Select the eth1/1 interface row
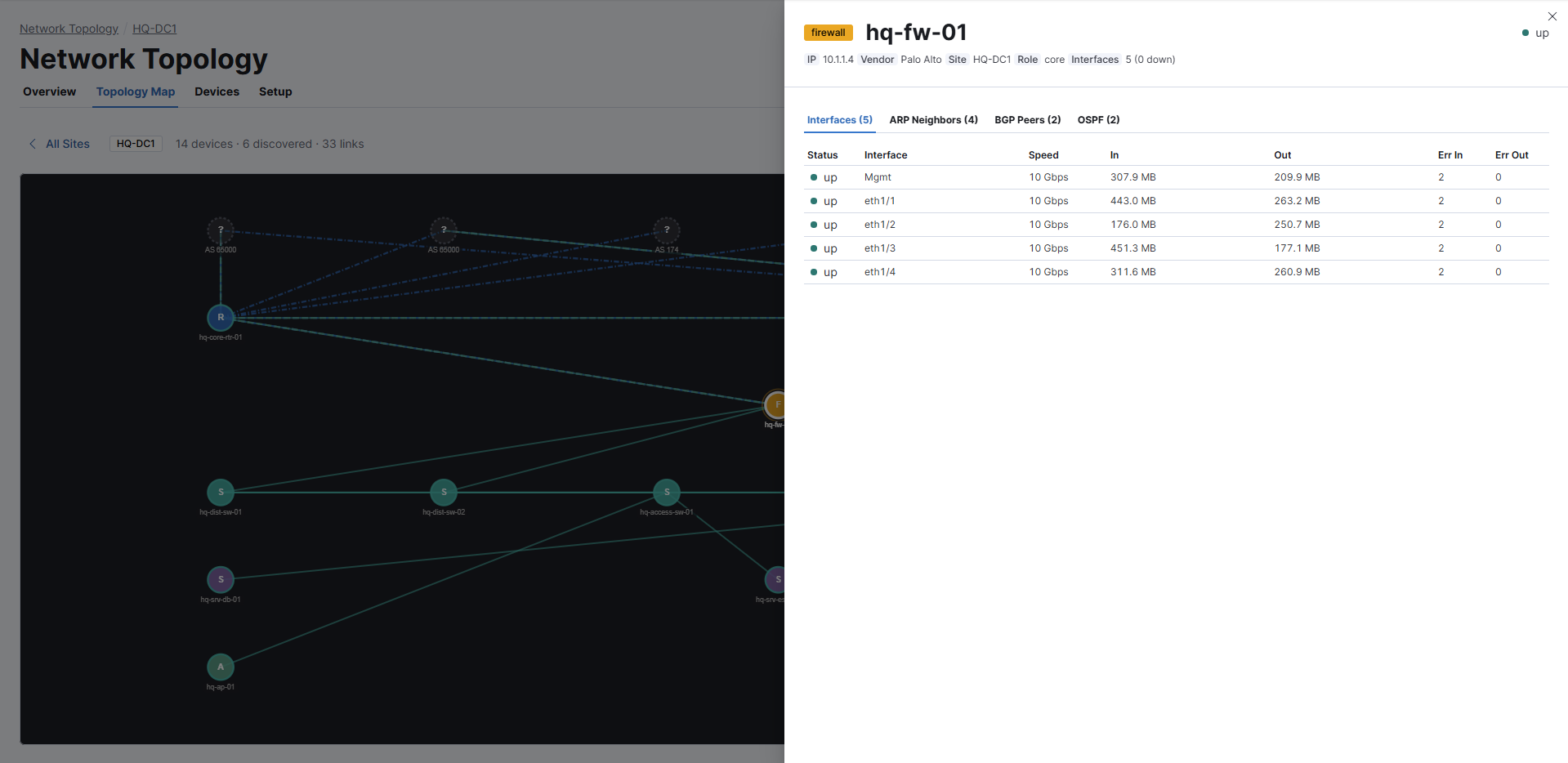 coord(1177,201)
